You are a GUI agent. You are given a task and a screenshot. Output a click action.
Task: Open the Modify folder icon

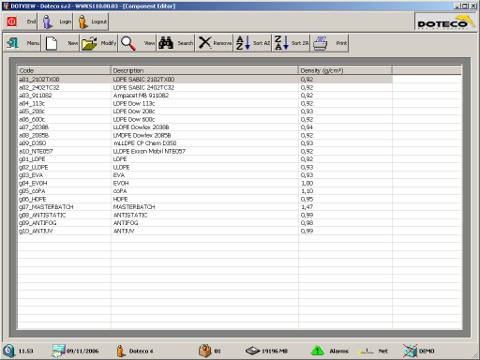pyautogui.click(x=89, y=43)
